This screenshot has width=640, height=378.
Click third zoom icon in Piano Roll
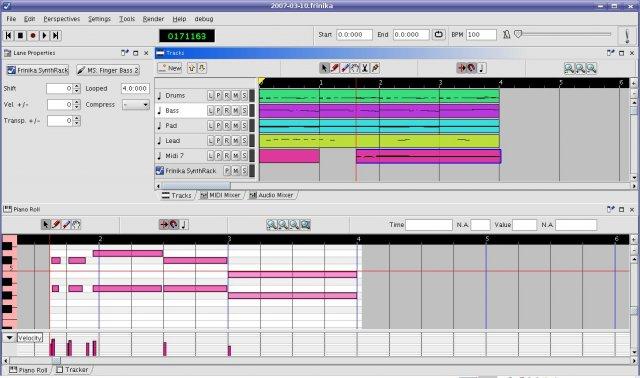coord(293,225)
